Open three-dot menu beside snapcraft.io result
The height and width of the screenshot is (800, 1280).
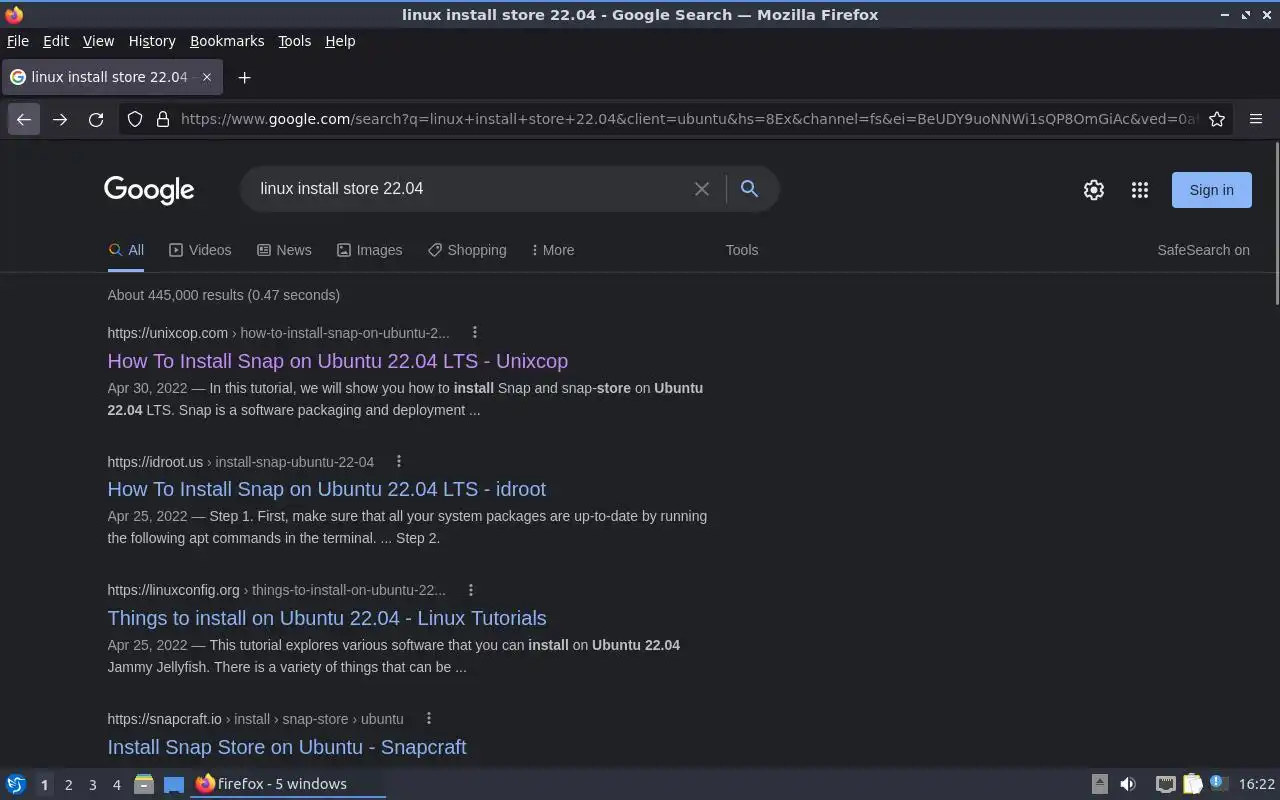429,719
